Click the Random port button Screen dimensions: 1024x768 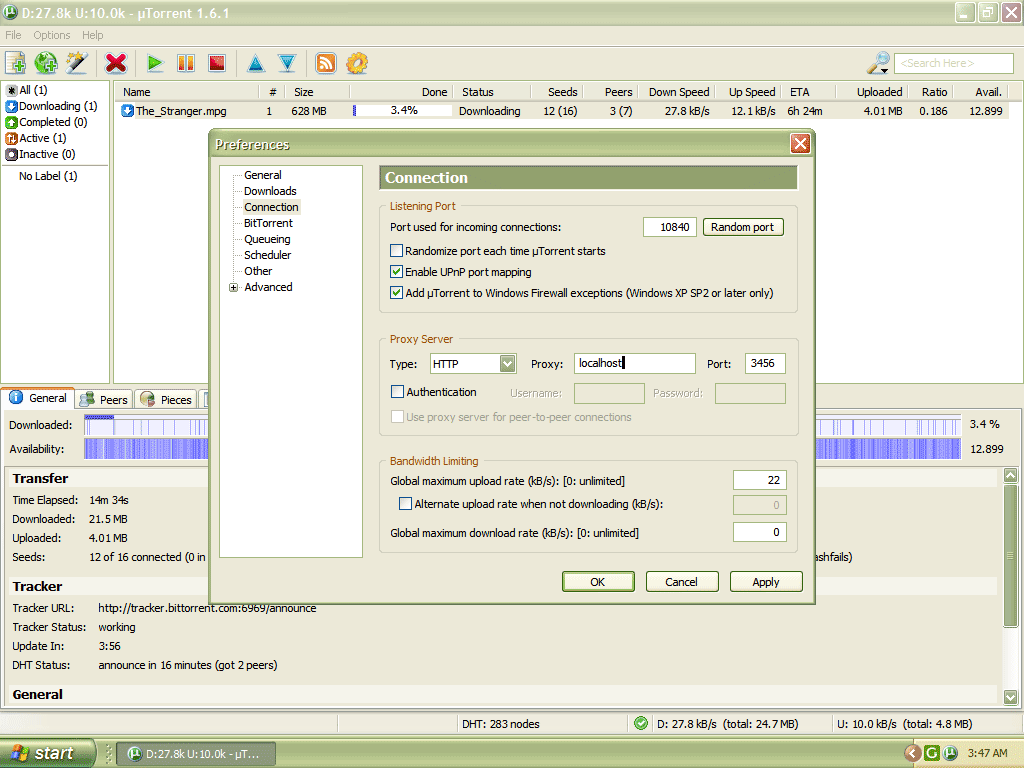[743, 227]
